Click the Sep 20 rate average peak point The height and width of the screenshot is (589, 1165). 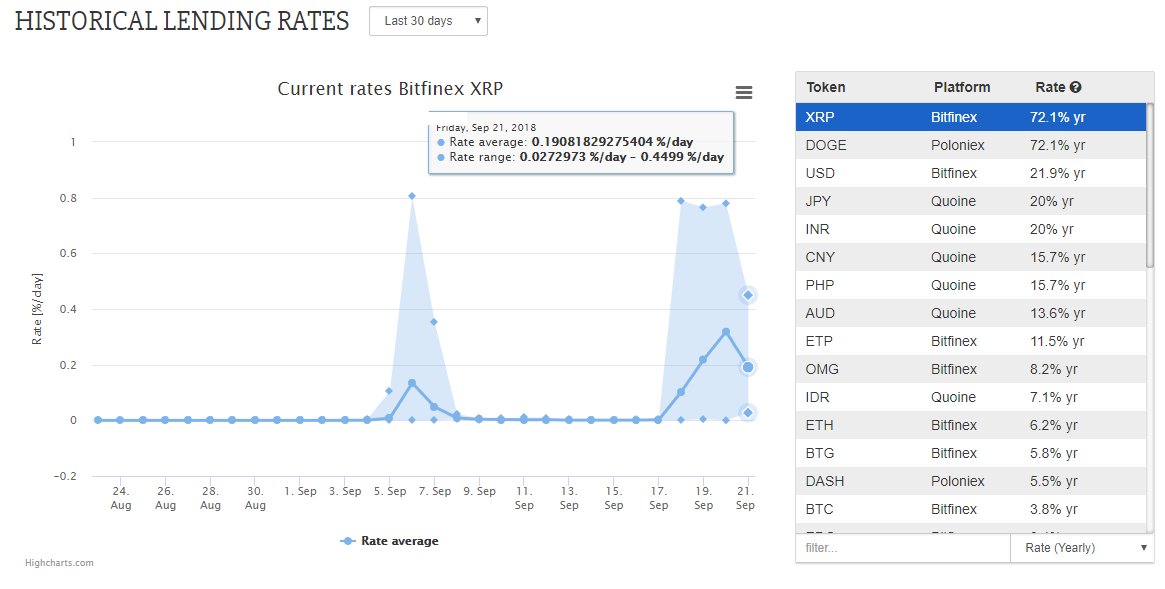[x=726, y=332]
